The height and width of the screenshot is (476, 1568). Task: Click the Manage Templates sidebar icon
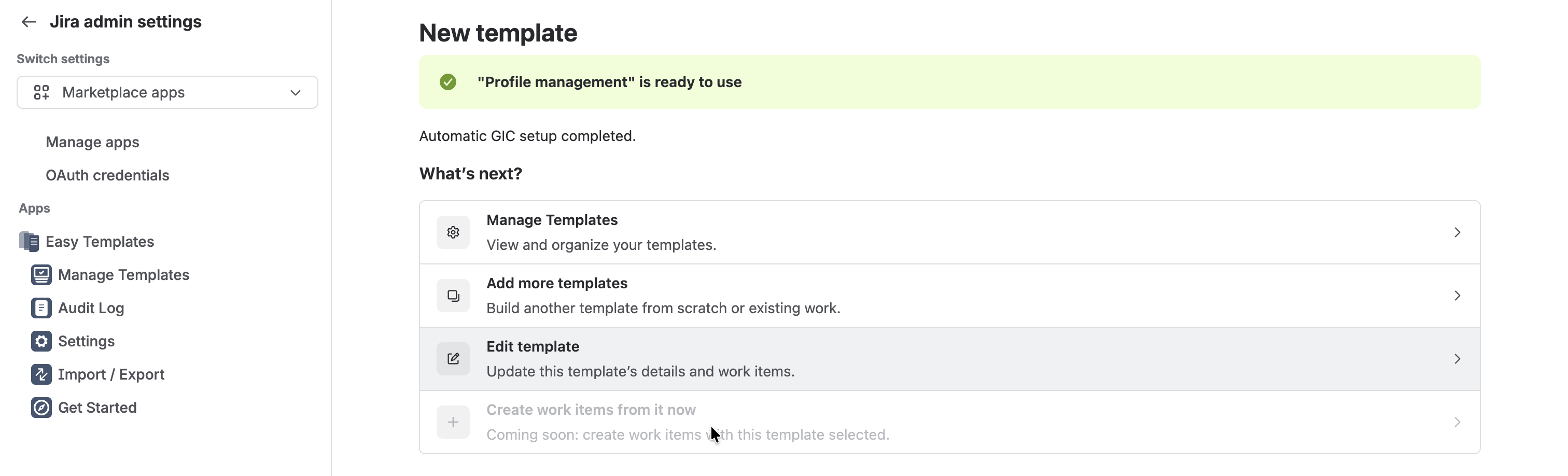[x=41, y=275]
